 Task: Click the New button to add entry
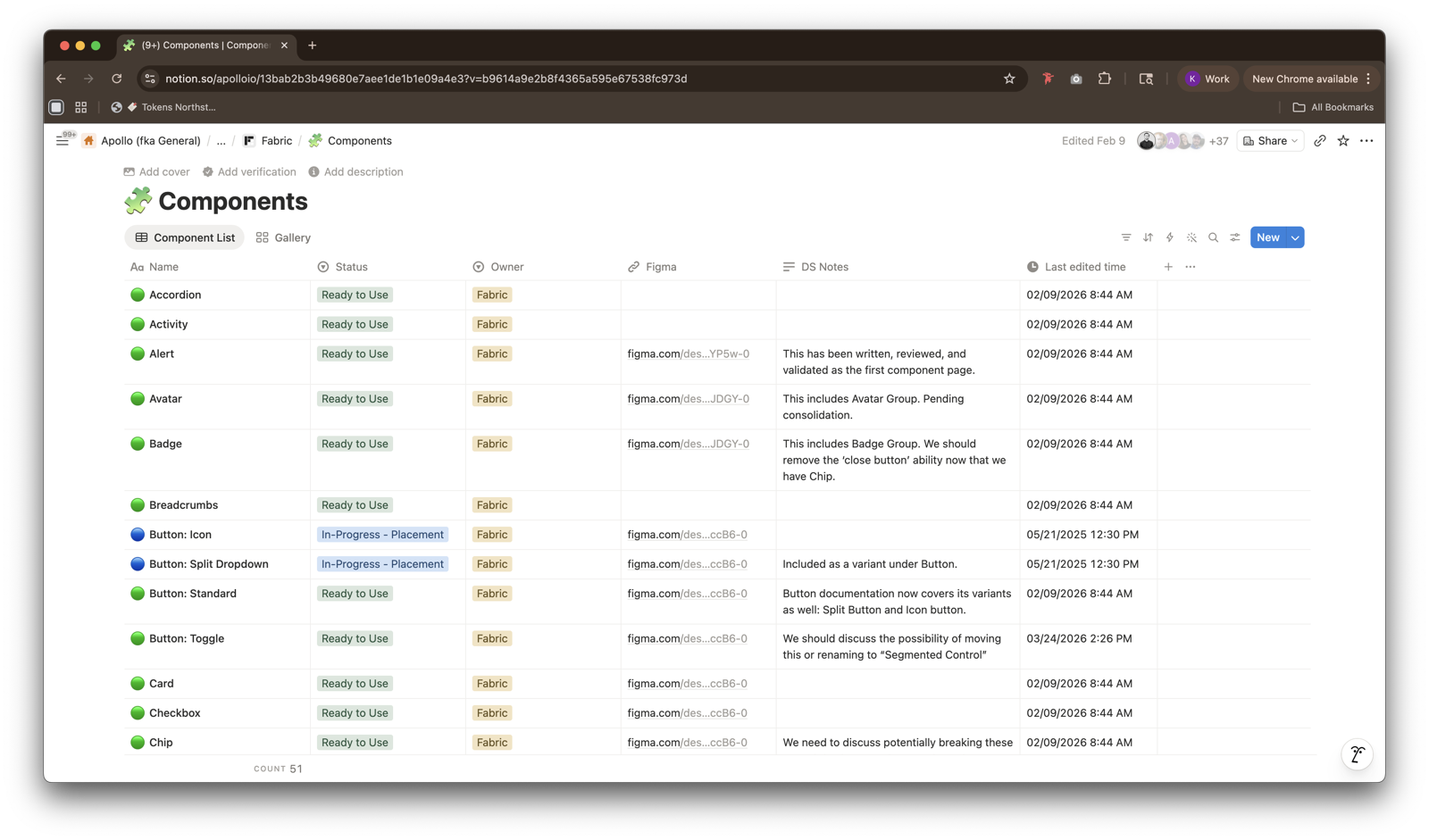1268,237
